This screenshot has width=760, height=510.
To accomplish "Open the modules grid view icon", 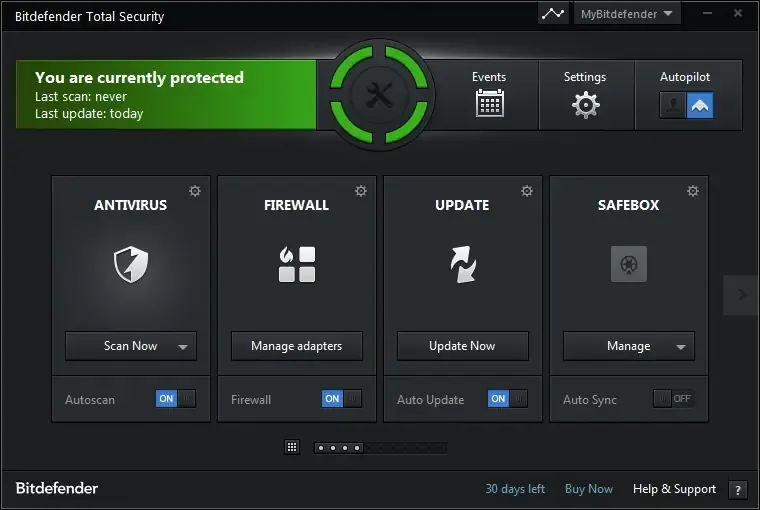I will point(292,447).
